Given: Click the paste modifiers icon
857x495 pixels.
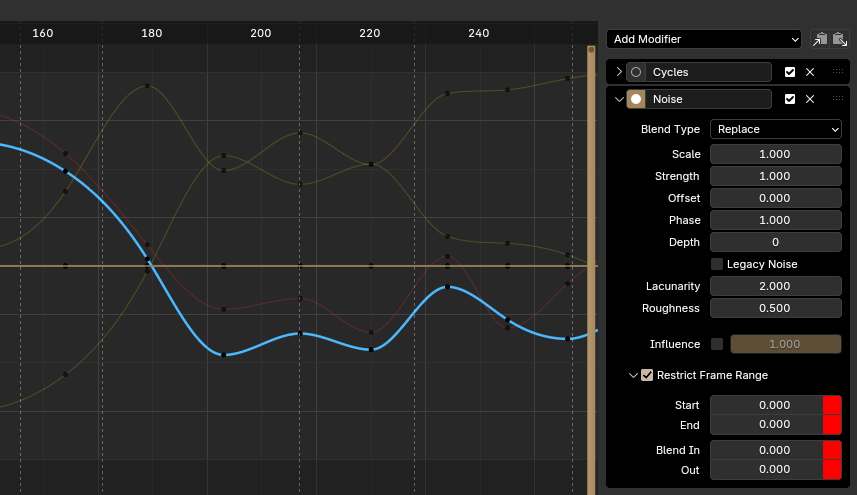Looking at the screenshot, I should (x=840, y=39).
